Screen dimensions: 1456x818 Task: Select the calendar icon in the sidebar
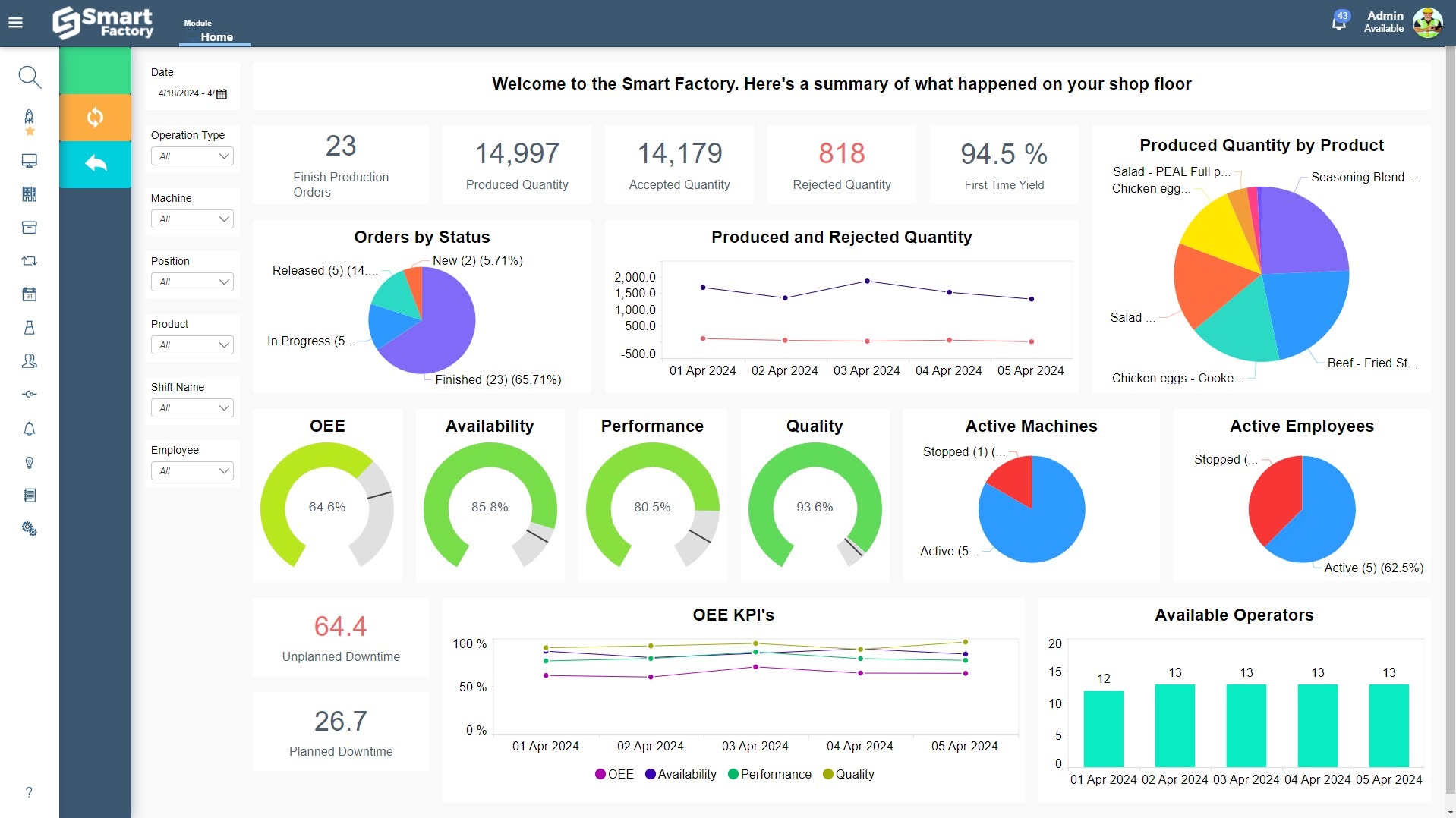pyautogui.click(x=29, y=294)
